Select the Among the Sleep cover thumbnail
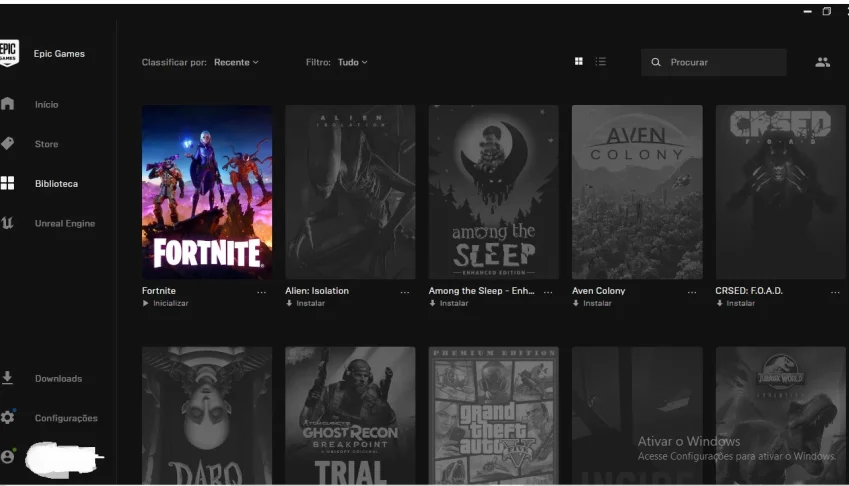Image resolution: width=849 pixels, height=486 pixels. pyautogui.click(x=494, y=192)
